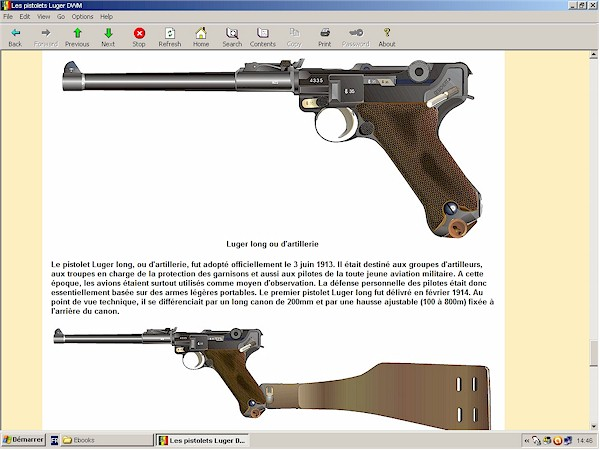Open the File menu

pyautogui.click(x=8, y=16)
